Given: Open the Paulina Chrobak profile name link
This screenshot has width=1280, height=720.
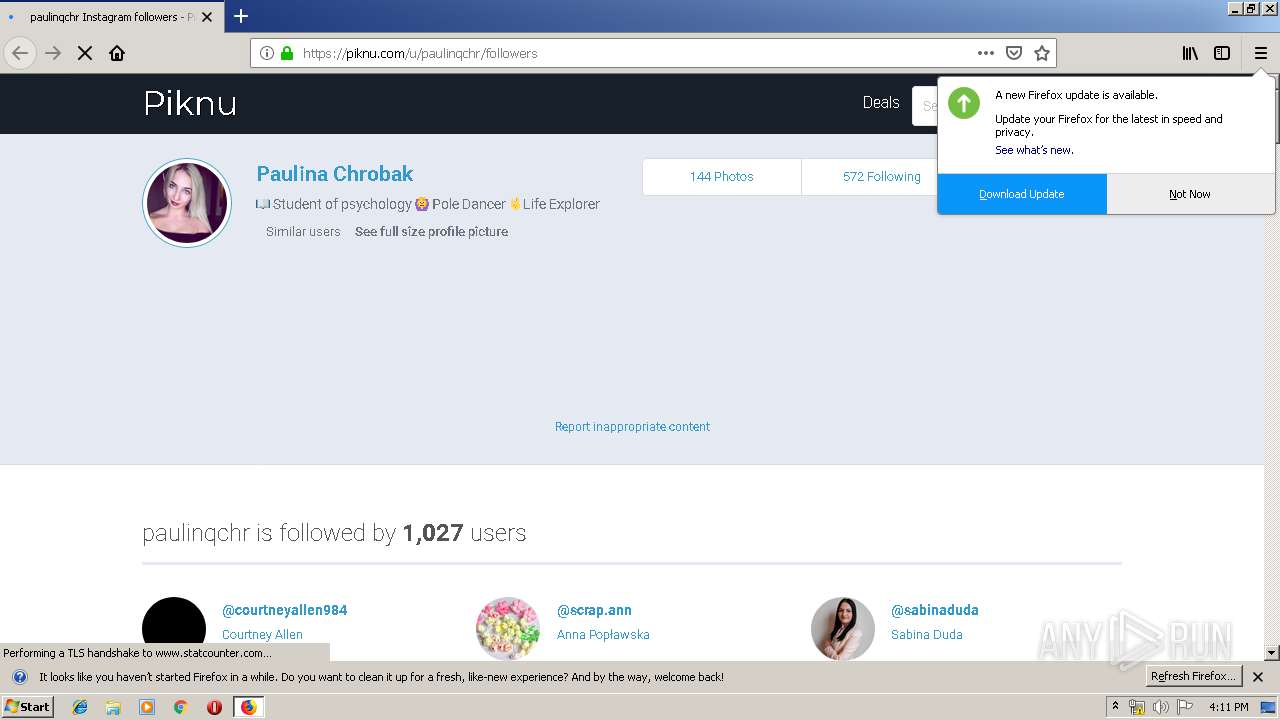Looking at the screenshot, I should pyautogui.click(x=335, y=174).
